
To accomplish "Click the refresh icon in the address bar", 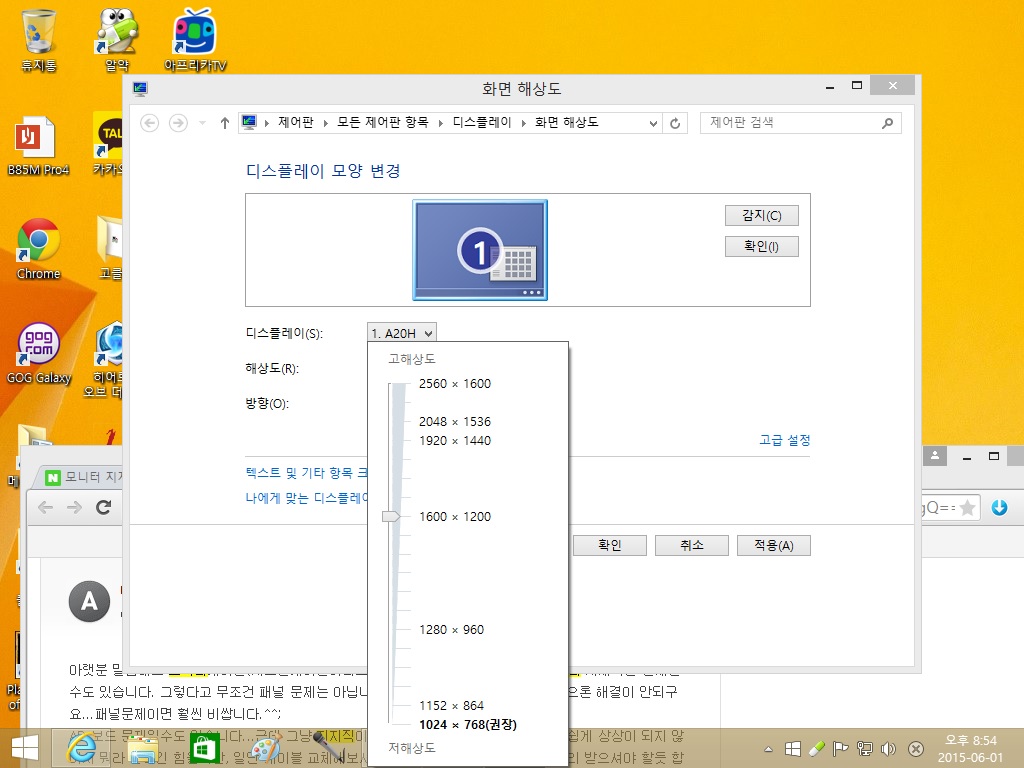I will point(675,123).
